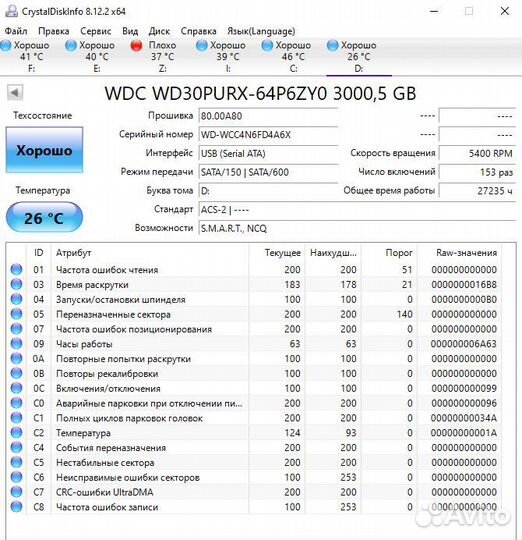The height and width of the screenshot is (540, 522).
Task: Select row CRC-ошибки UltraDMA
Action: (254, 492)
